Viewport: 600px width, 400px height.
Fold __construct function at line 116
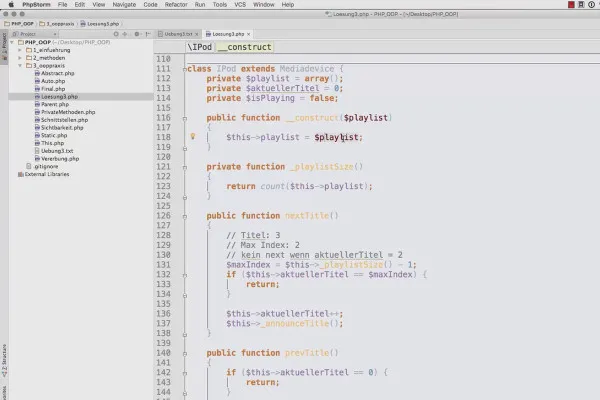pos(185,118)
